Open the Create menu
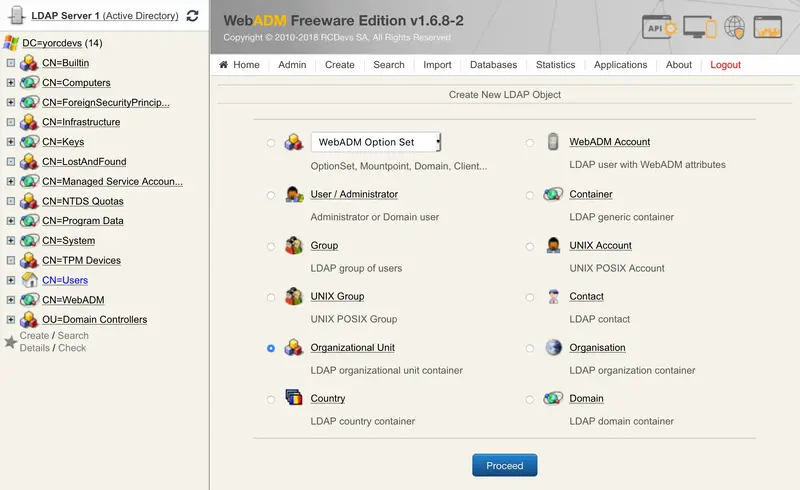Image resolution: width=800 pixels, height=490 pixels. click(x=340, y=65)
